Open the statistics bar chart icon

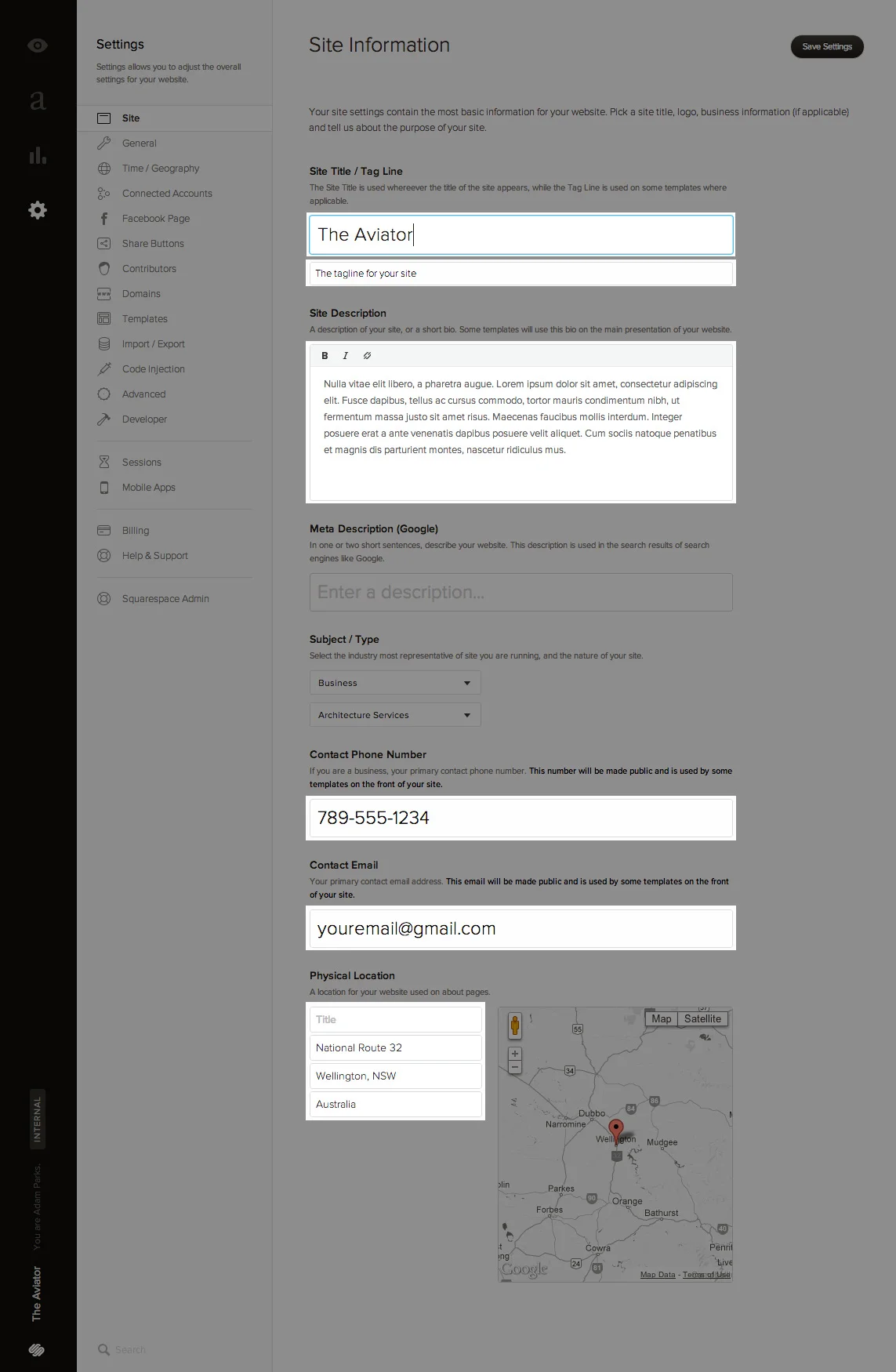click(38, 155)
